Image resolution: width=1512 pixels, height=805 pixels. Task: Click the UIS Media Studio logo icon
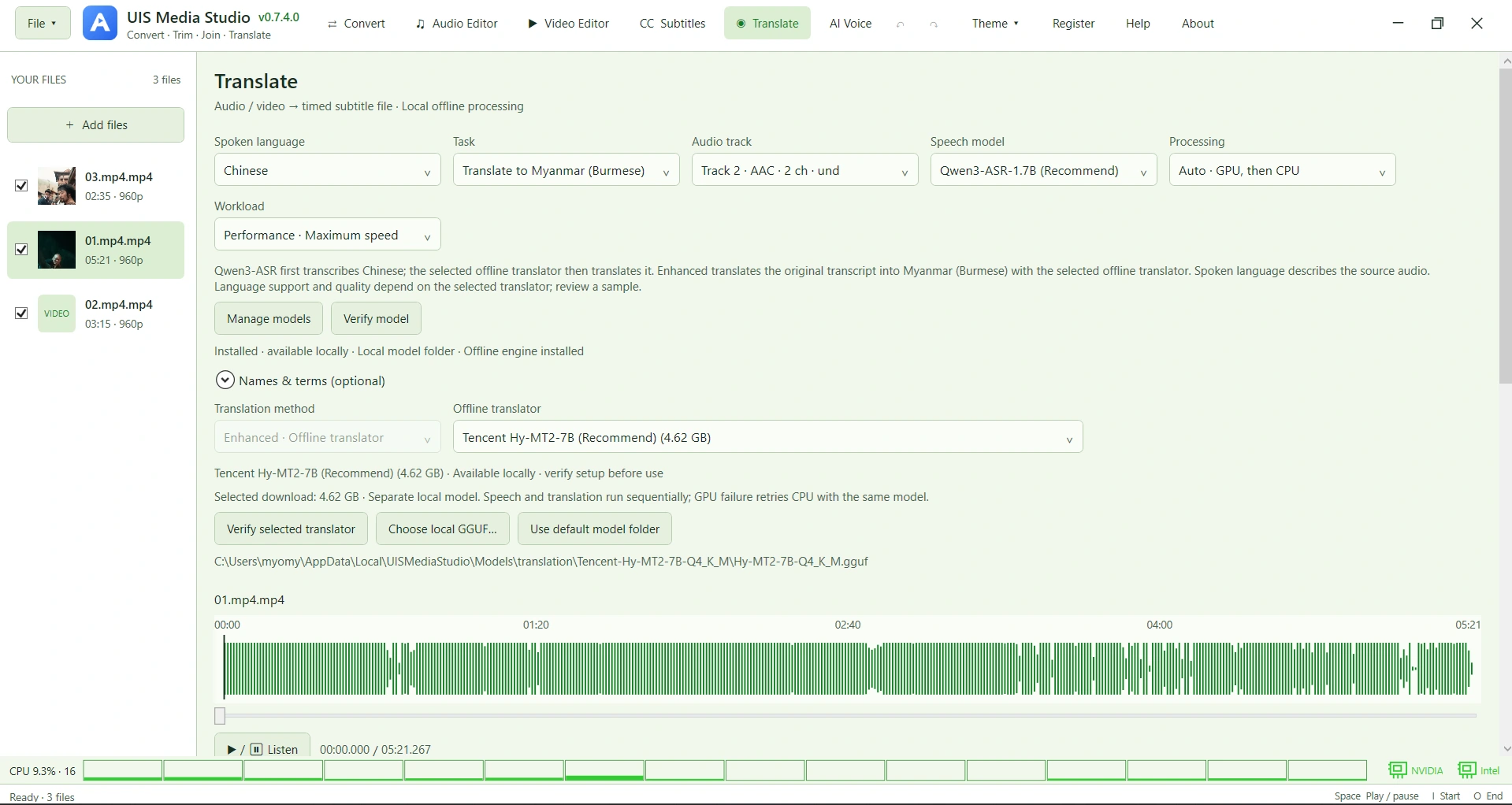[100, 24]
